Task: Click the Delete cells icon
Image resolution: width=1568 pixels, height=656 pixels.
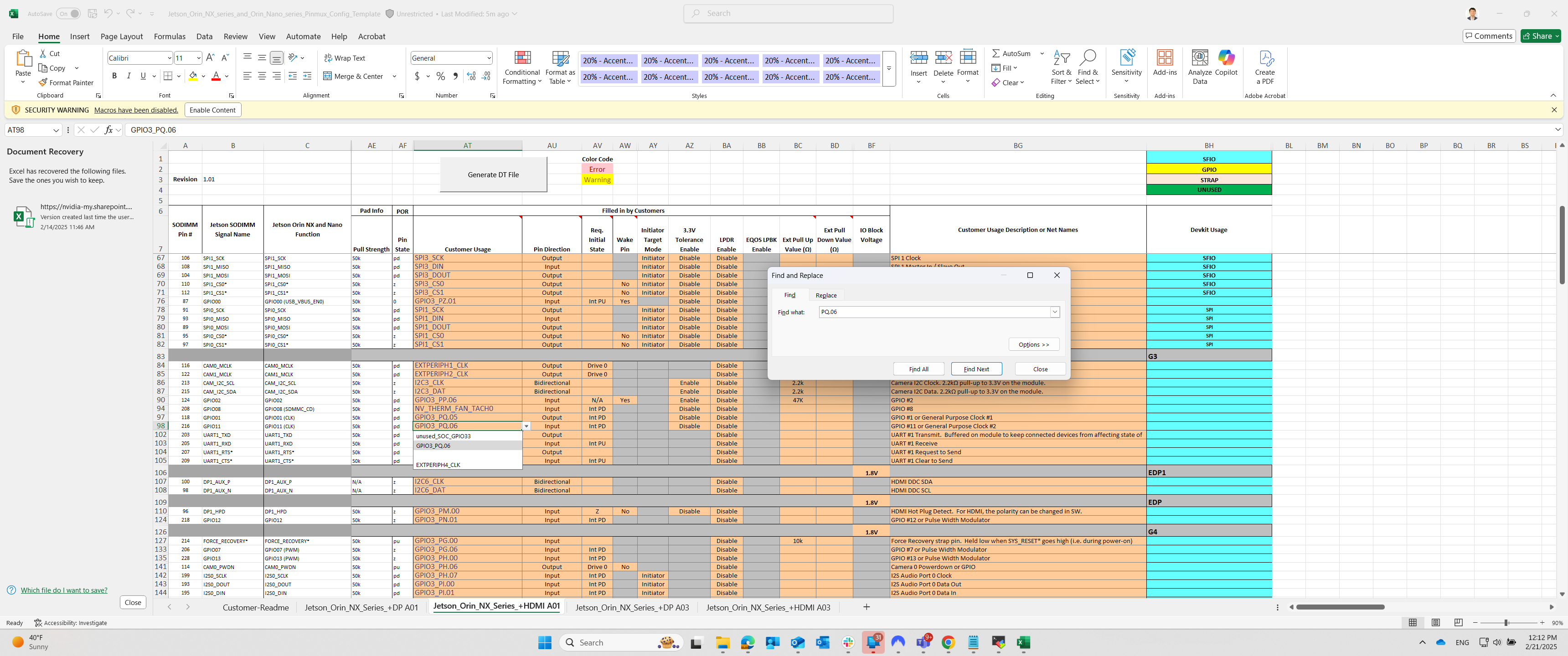Action: [943, 58]
